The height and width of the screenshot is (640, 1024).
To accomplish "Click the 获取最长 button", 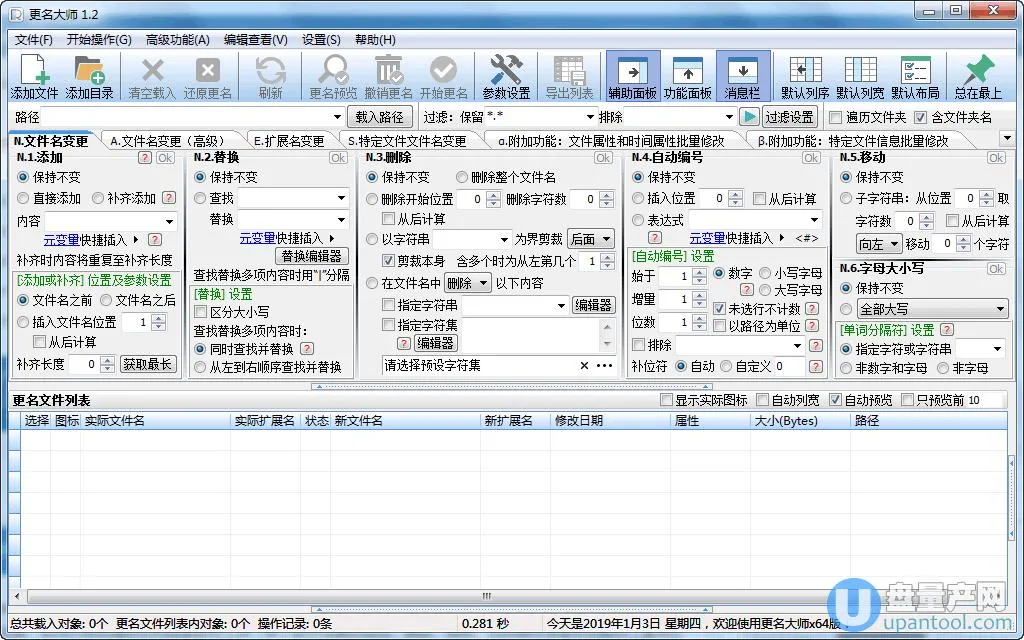I will coord(148,364).
